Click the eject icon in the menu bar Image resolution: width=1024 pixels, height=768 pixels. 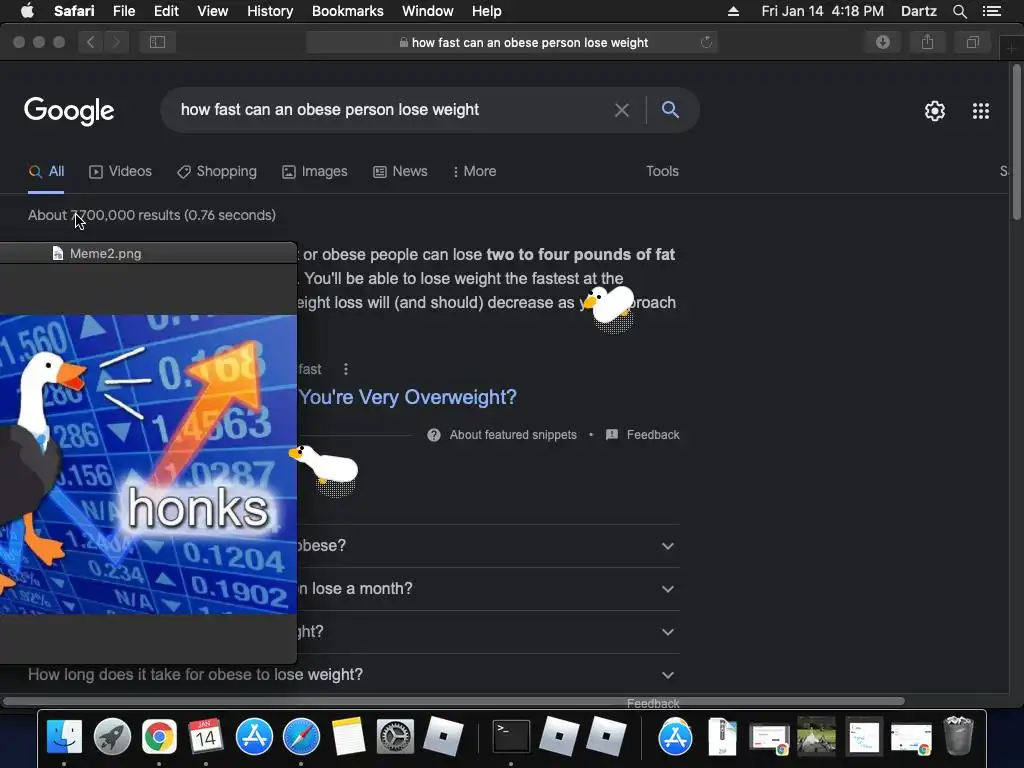click(733, 11)
